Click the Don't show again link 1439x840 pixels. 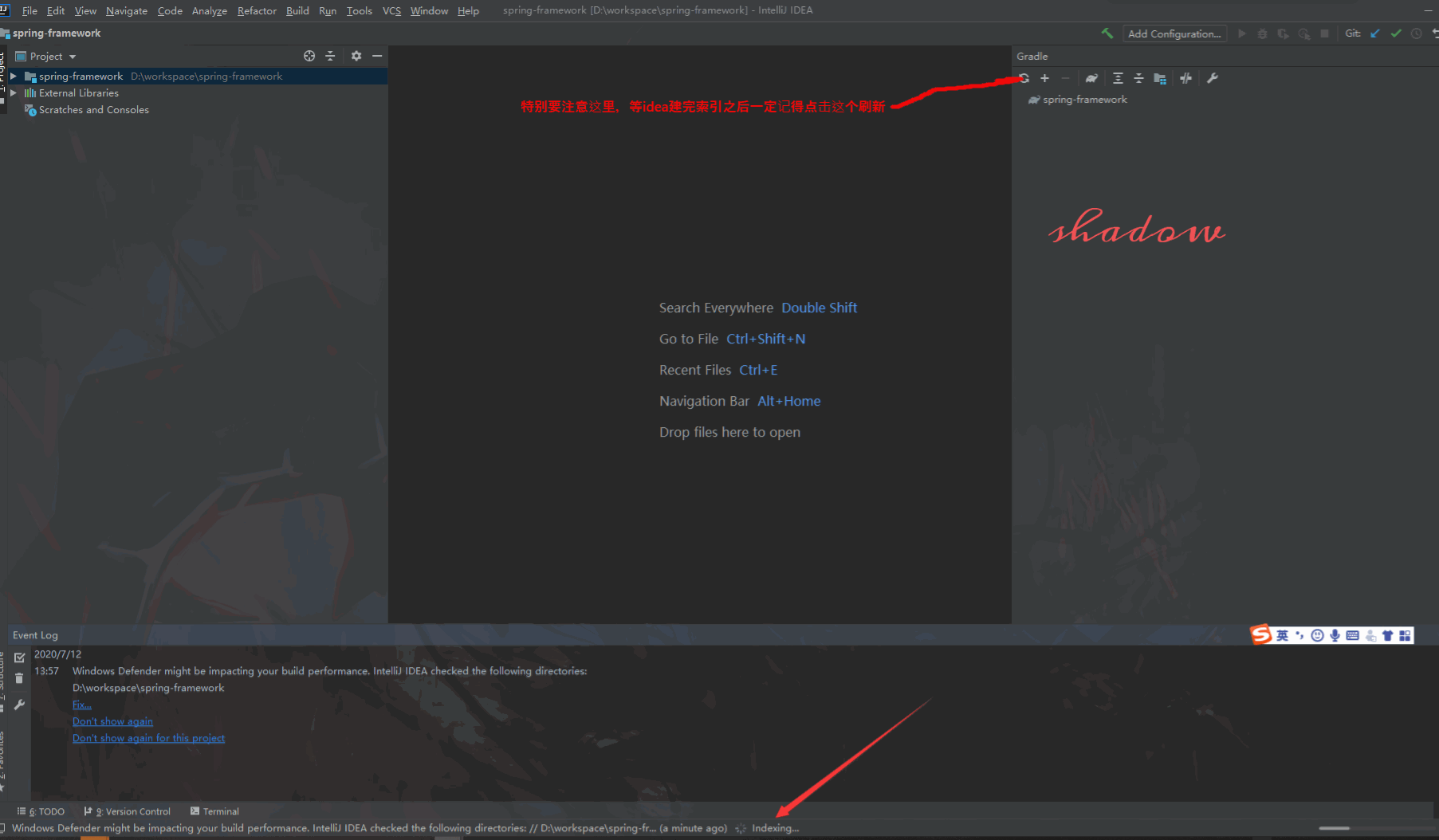pos(112,721)
